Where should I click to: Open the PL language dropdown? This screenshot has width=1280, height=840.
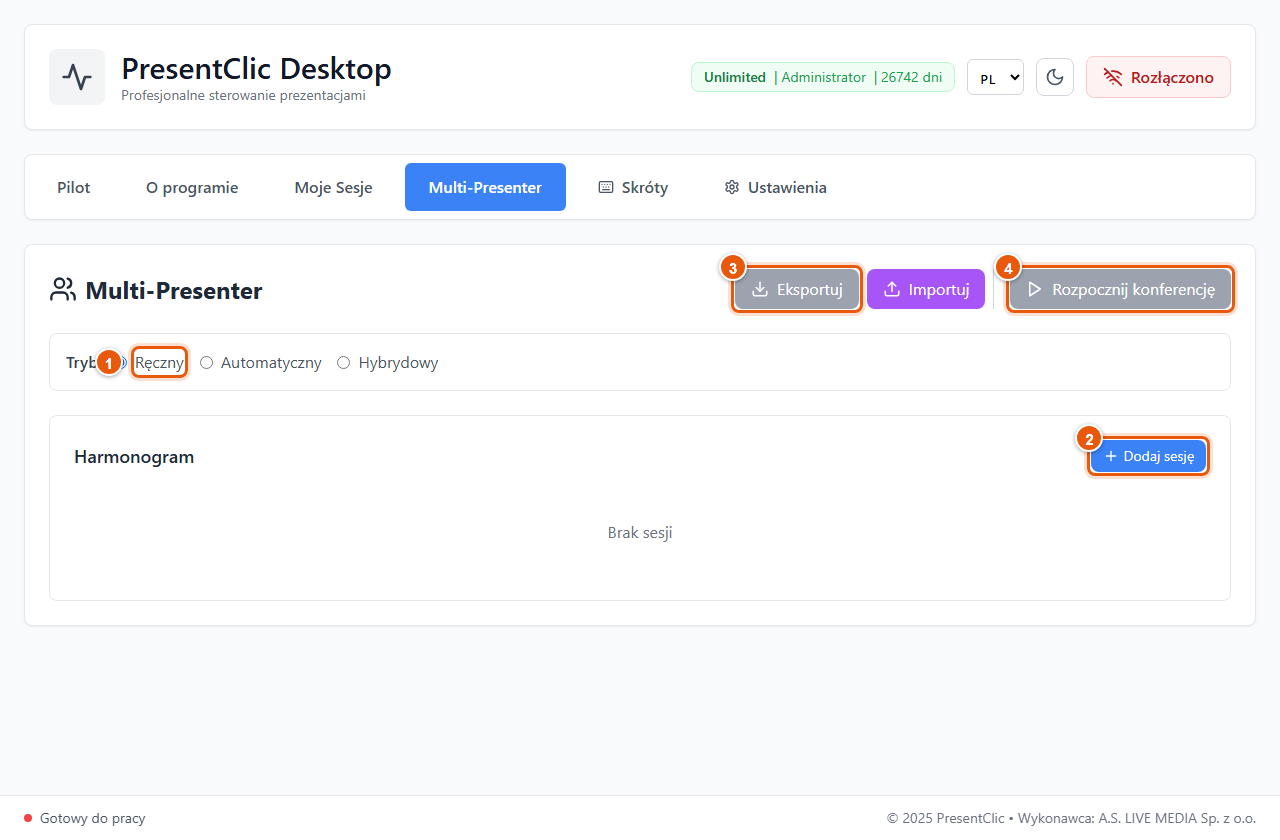[x=995, y=77]
